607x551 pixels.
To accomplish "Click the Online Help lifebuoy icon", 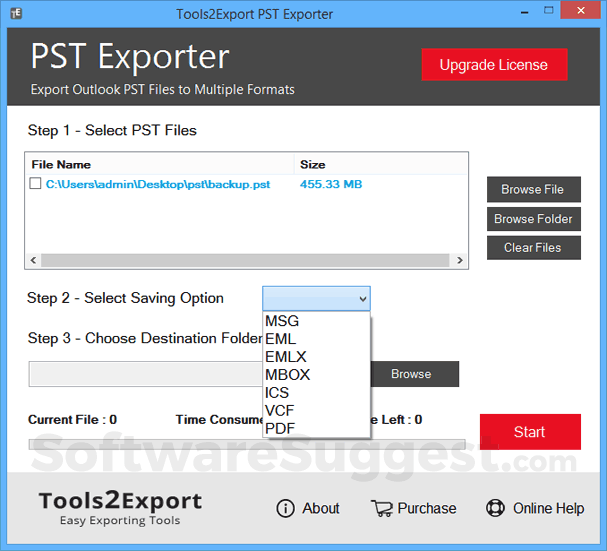I will point(495,508).
